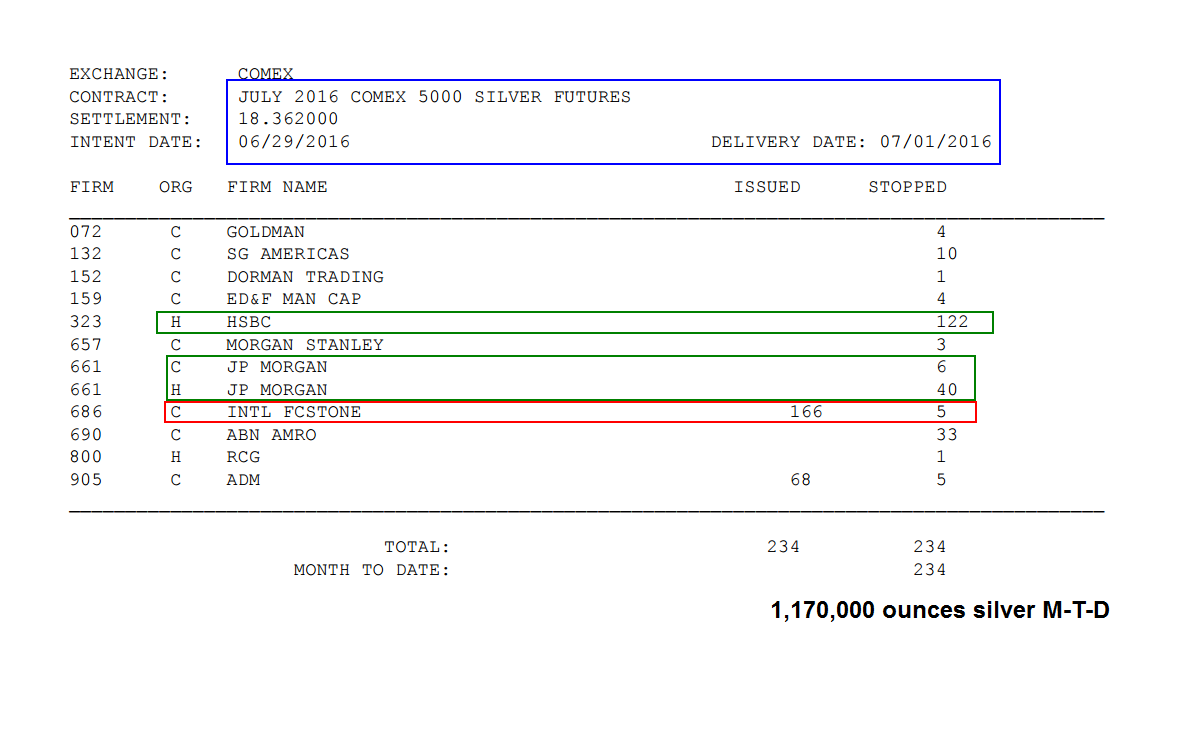This screenshot has width=1189, height=747.
Task: Click the FIRM column header
Action: pos(92,187)
